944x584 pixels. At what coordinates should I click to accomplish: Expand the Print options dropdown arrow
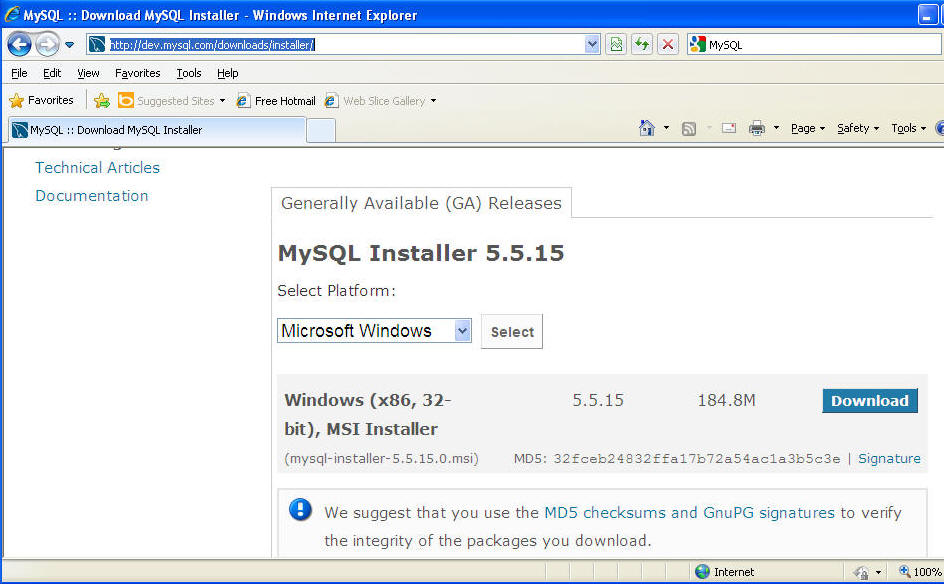pyautogui.click(x=776, y=128)
